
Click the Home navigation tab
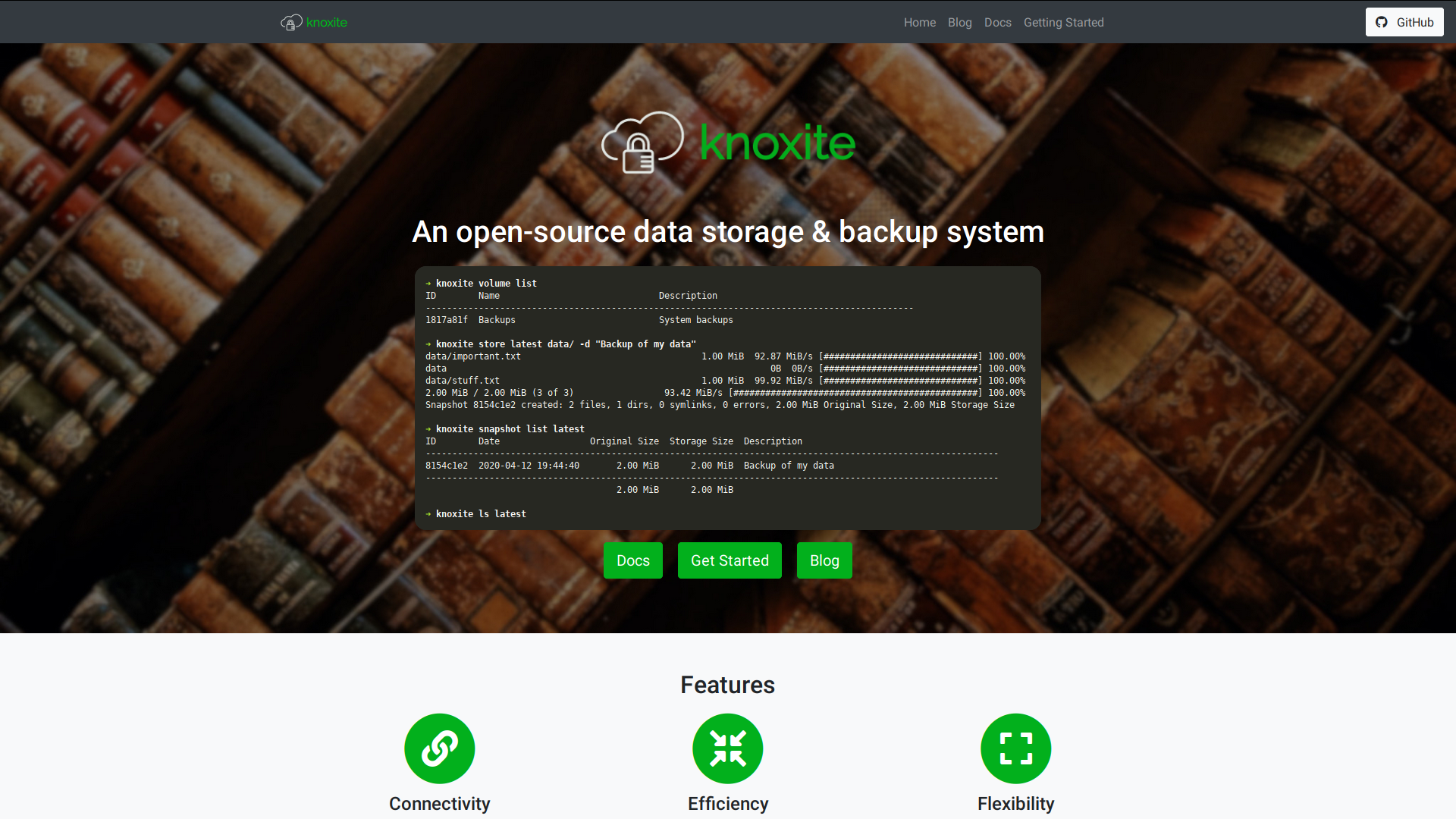coord(920,22)
